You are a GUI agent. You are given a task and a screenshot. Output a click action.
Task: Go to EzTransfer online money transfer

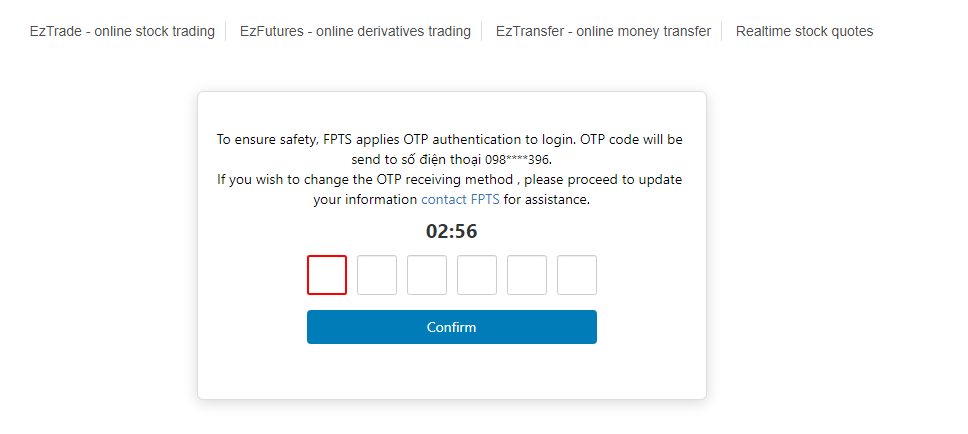(x=603, y=31)
